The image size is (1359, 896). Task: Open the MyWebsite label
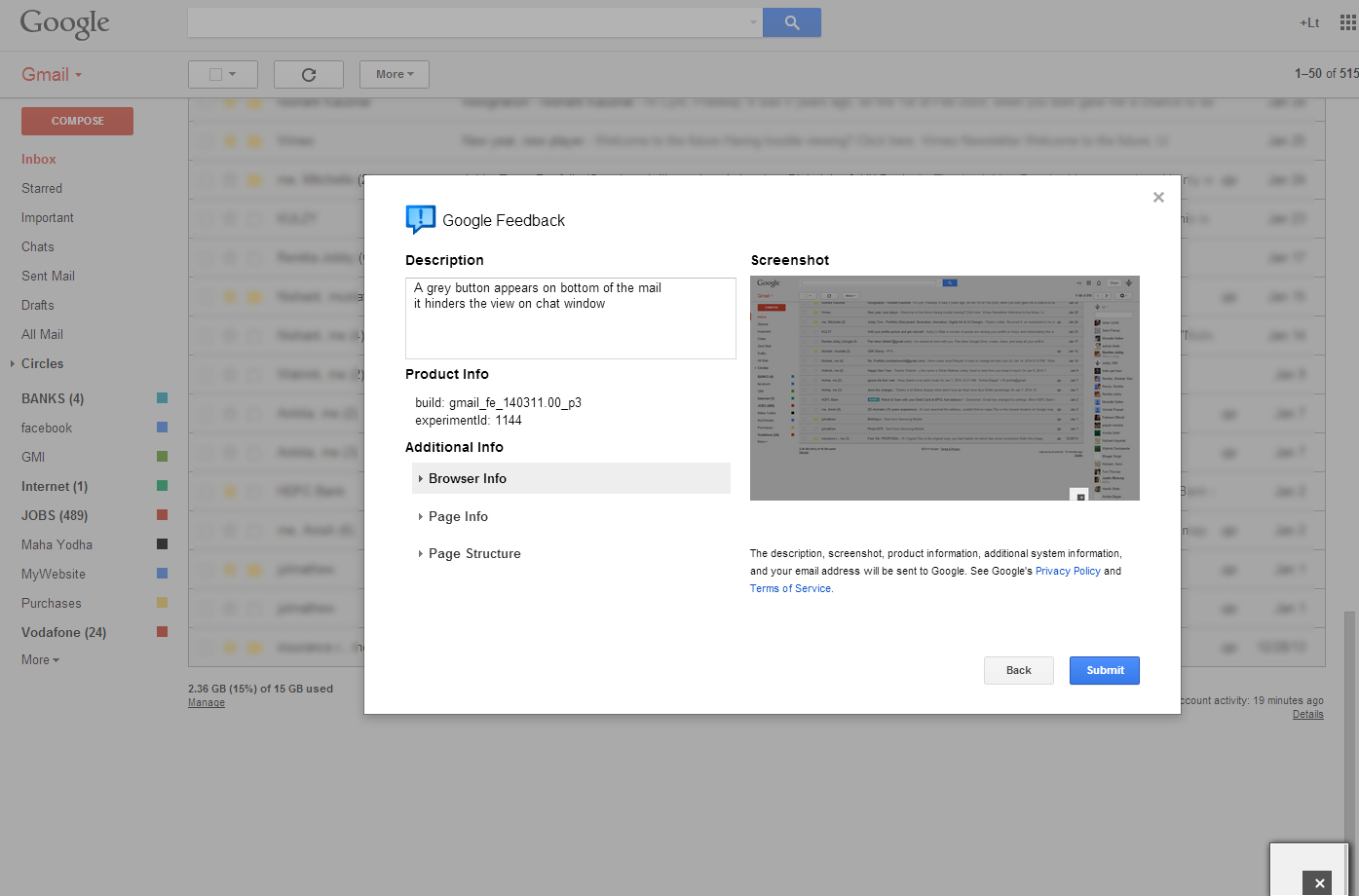(x=54, y=574)
